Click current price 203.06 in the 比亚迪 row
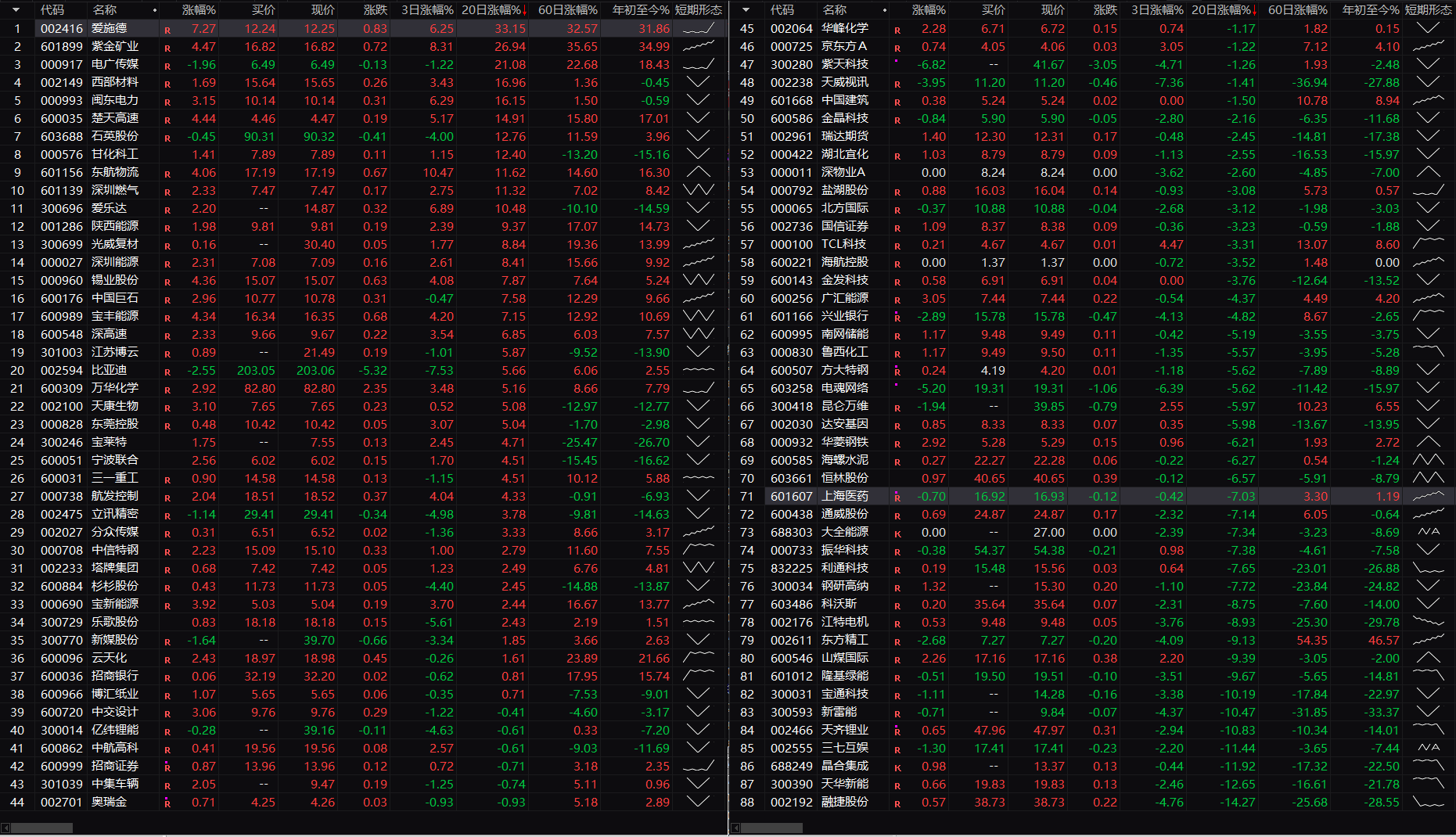Viewport: 1456px width, 837px height. pyautogui.click(x=315, y=370)
